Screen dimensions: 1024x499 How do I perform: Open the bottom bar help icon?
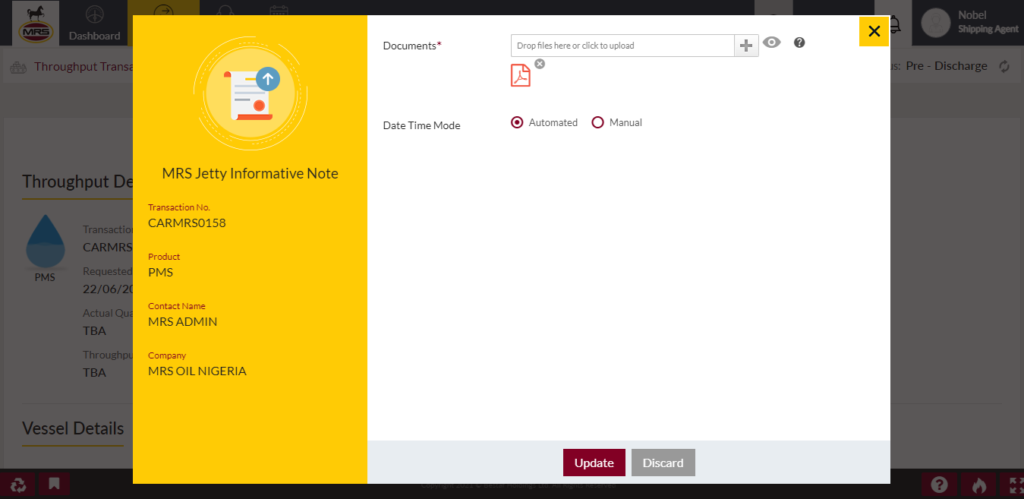939,485
